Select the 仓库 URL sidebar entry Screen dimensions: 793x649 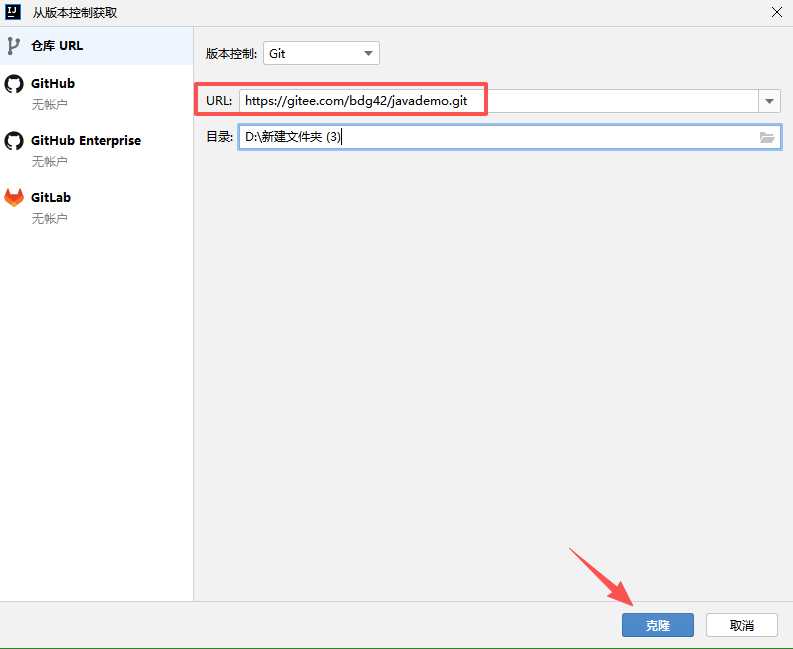[96, 46]
